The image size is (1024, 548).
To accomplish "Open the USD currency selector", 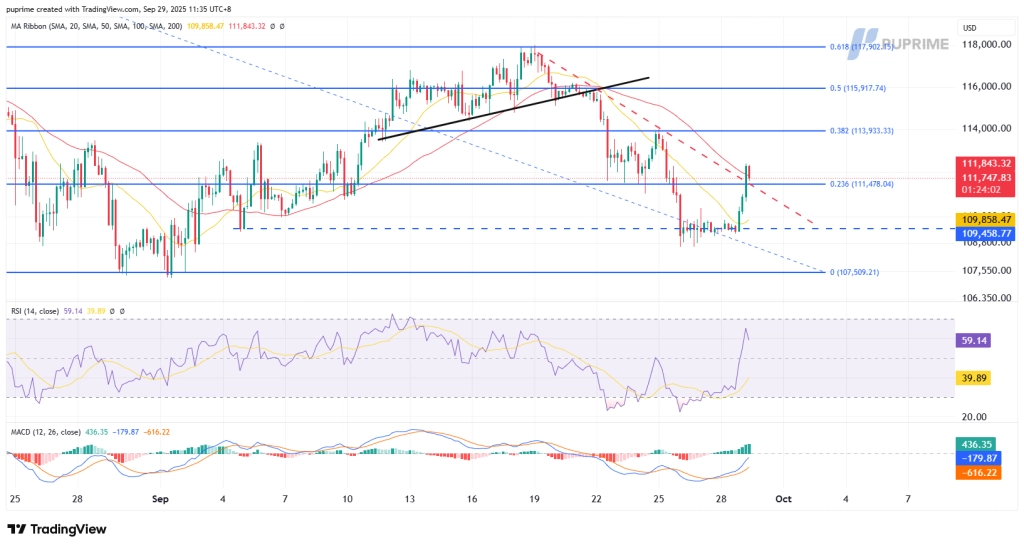I will (970, 27).
